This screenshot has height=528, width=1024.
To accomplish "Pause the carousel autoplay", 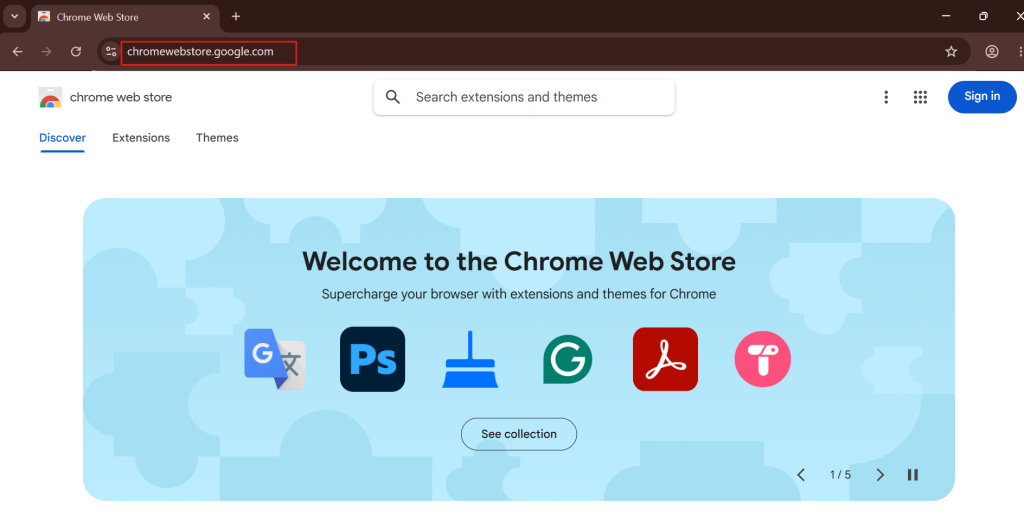I will point(913,475).
